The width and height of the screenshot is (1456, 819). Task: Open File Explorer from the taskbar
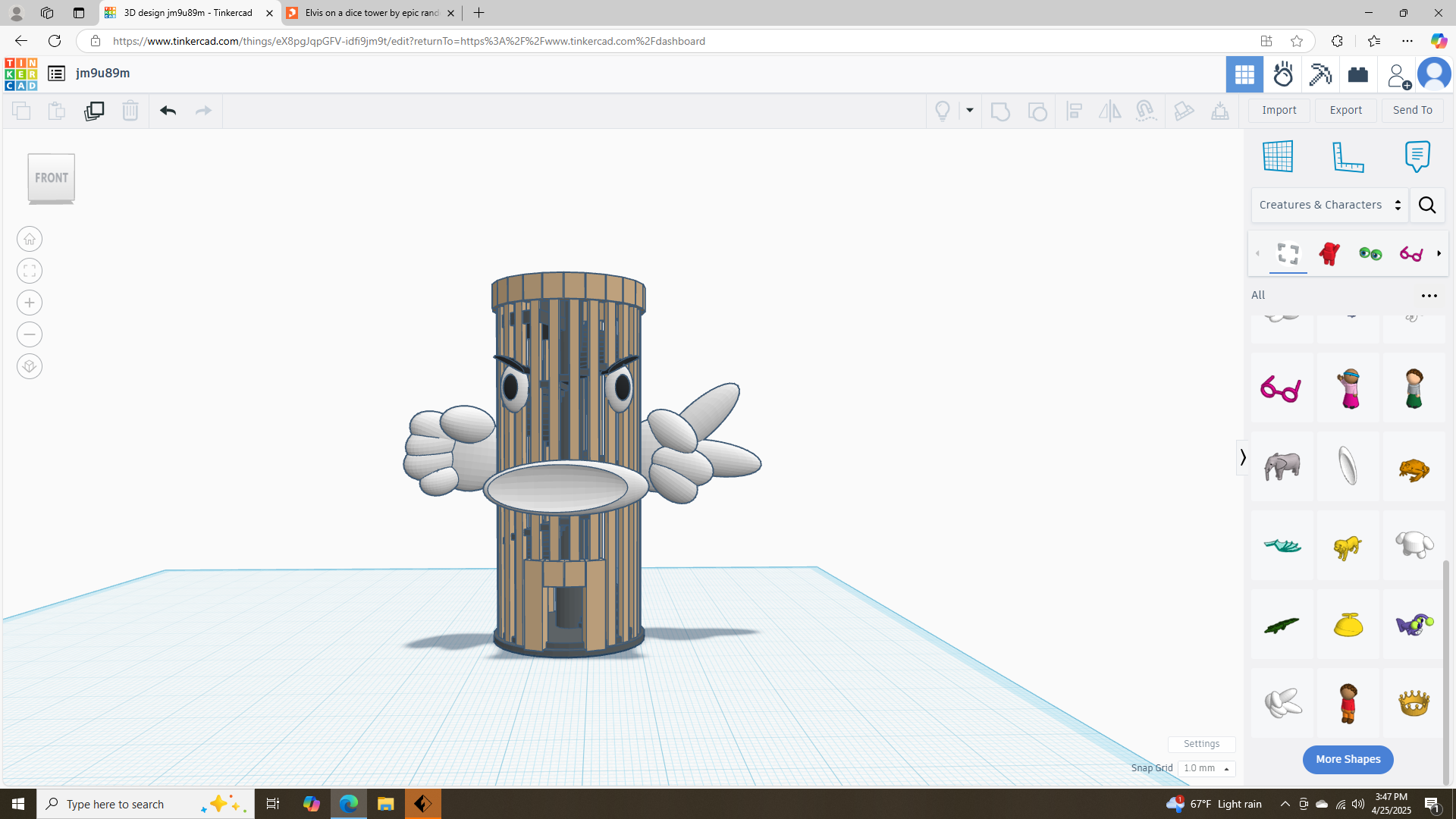click(386, 804)
